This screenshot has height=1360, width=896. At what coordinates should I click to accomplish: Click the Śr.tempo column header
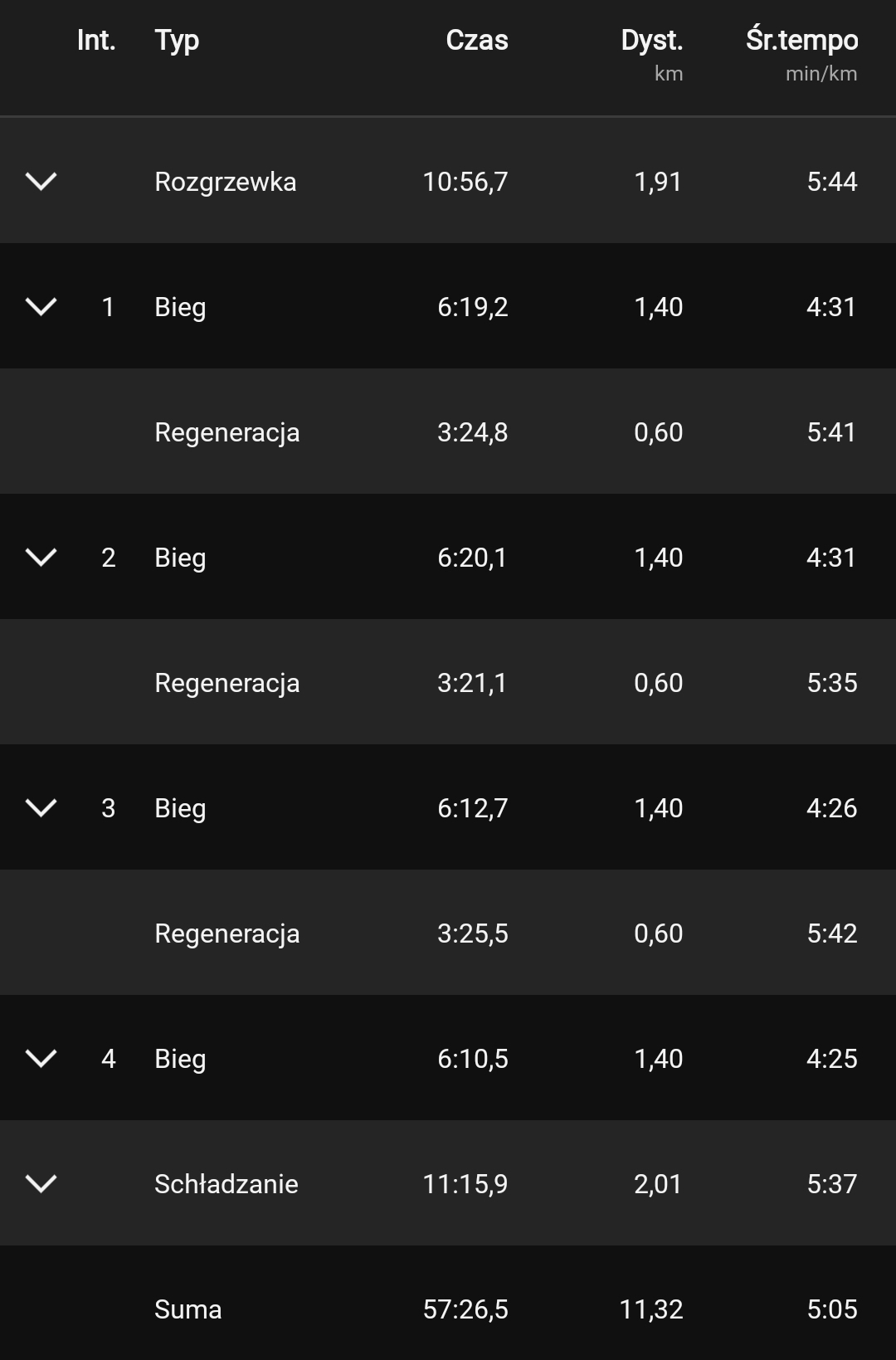[x=801, y=40]
